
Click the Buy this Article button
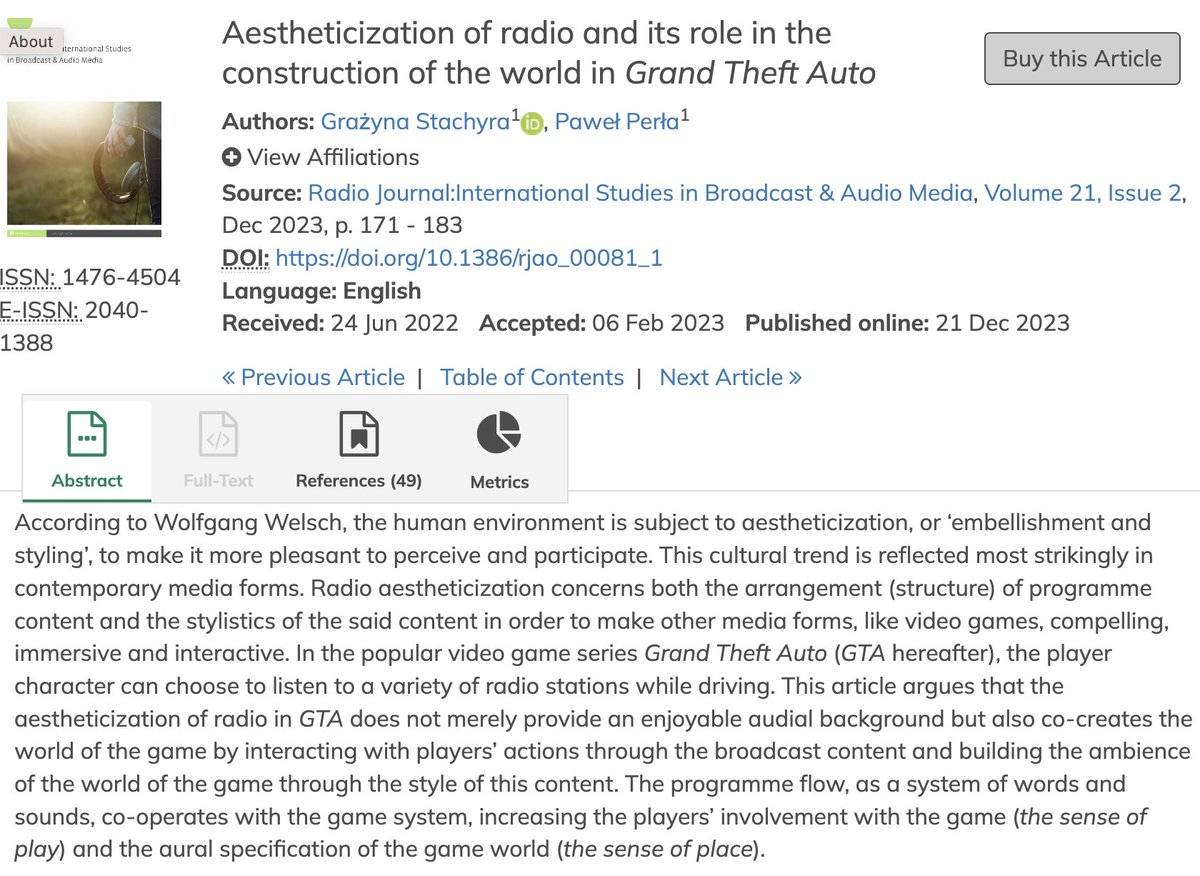click(x=1083, y=58)
